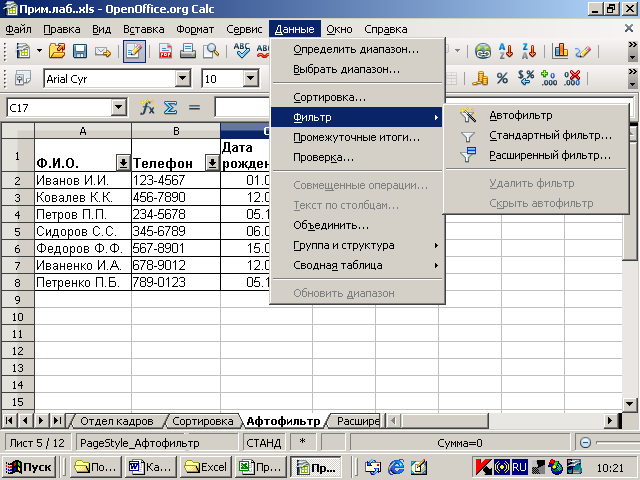The image size is (640, 480).
Task: Click the Function equals sign icon
Action: 194,108
